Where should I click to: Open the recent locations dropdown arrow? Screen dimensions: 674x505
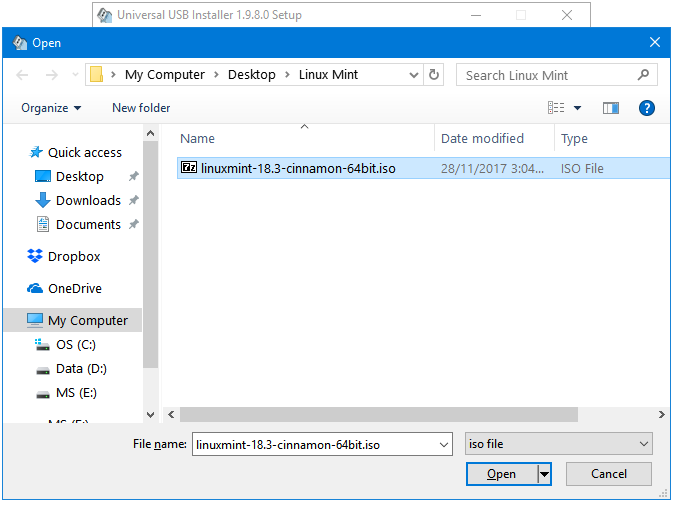(x=75, y=75)
